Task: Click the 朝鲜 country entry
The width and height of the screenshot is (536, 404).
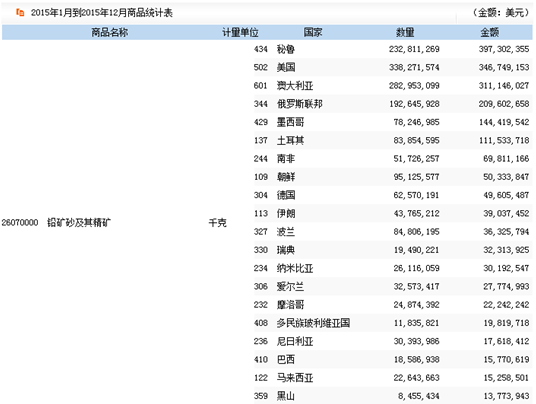Action: coord(286,177)
